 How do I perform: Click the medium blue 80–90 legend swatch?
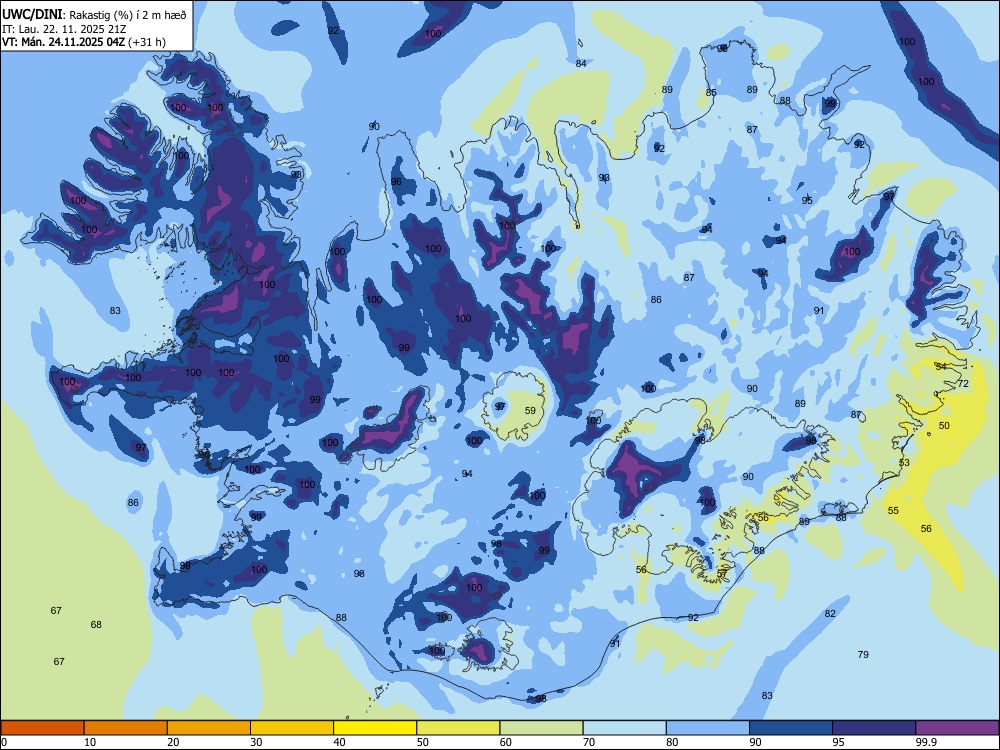pos(708,728)
